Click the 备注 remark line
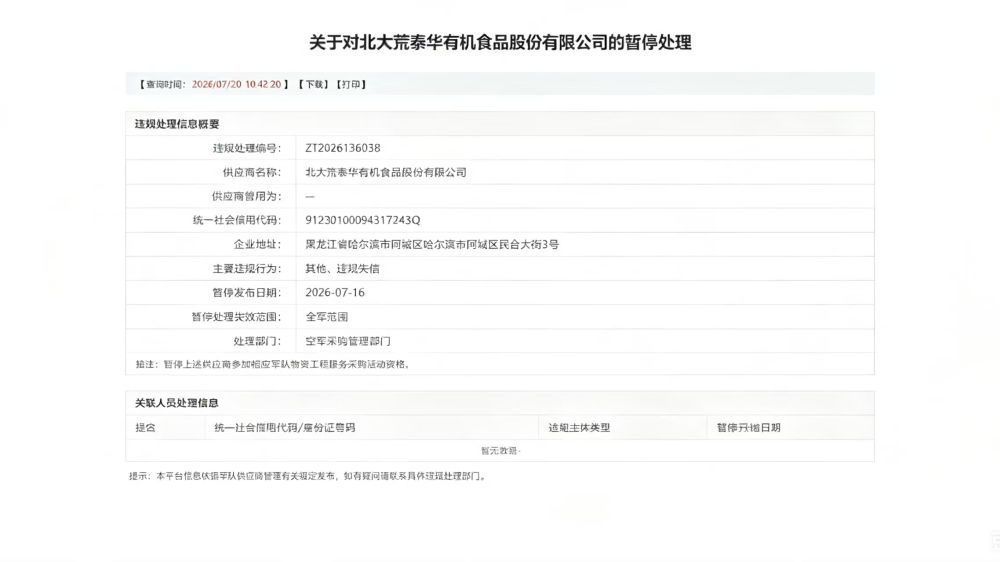This screenshot has height=562, width=1000. pyautogui.click(x=273, y=364)
